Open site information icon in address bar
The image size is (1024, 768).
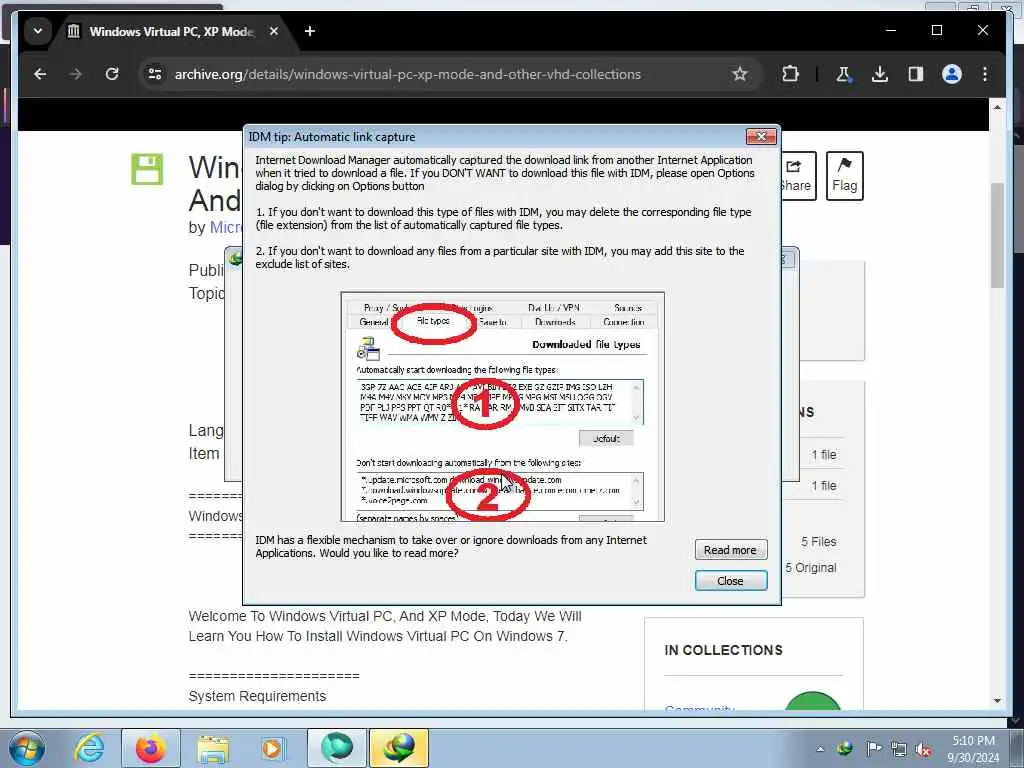pos(155,74)
